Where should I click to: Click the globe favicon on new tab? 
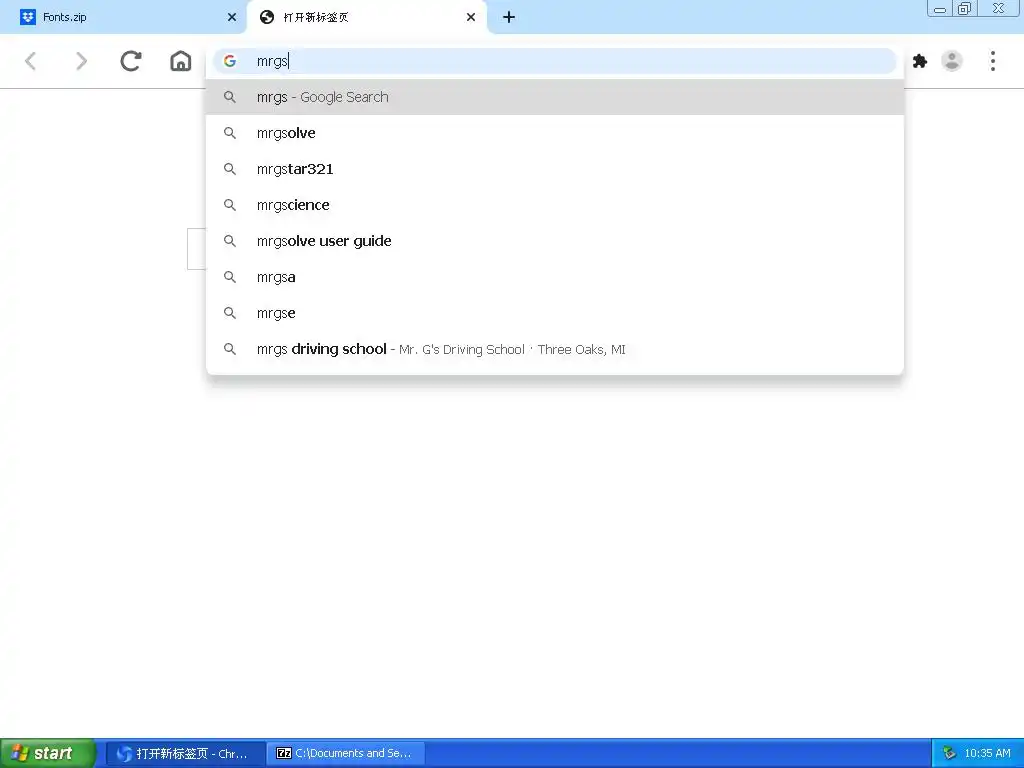[x=266, y=17]
